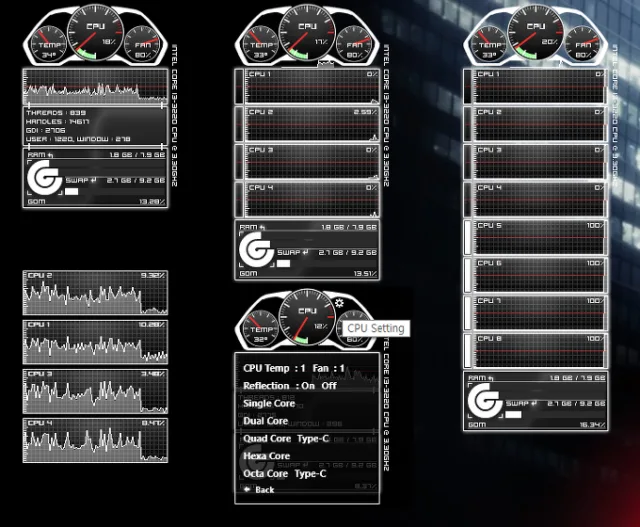The image size is (640, 527).
Task: Click the CPU gauge reading 18%
Action: click(x=95, y=33)
